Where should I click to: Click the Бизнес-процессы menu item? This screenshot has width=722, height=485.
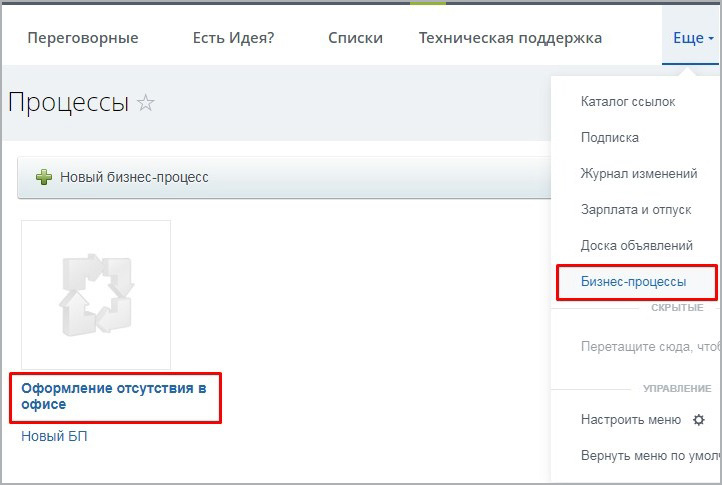[x=634, y=282]
